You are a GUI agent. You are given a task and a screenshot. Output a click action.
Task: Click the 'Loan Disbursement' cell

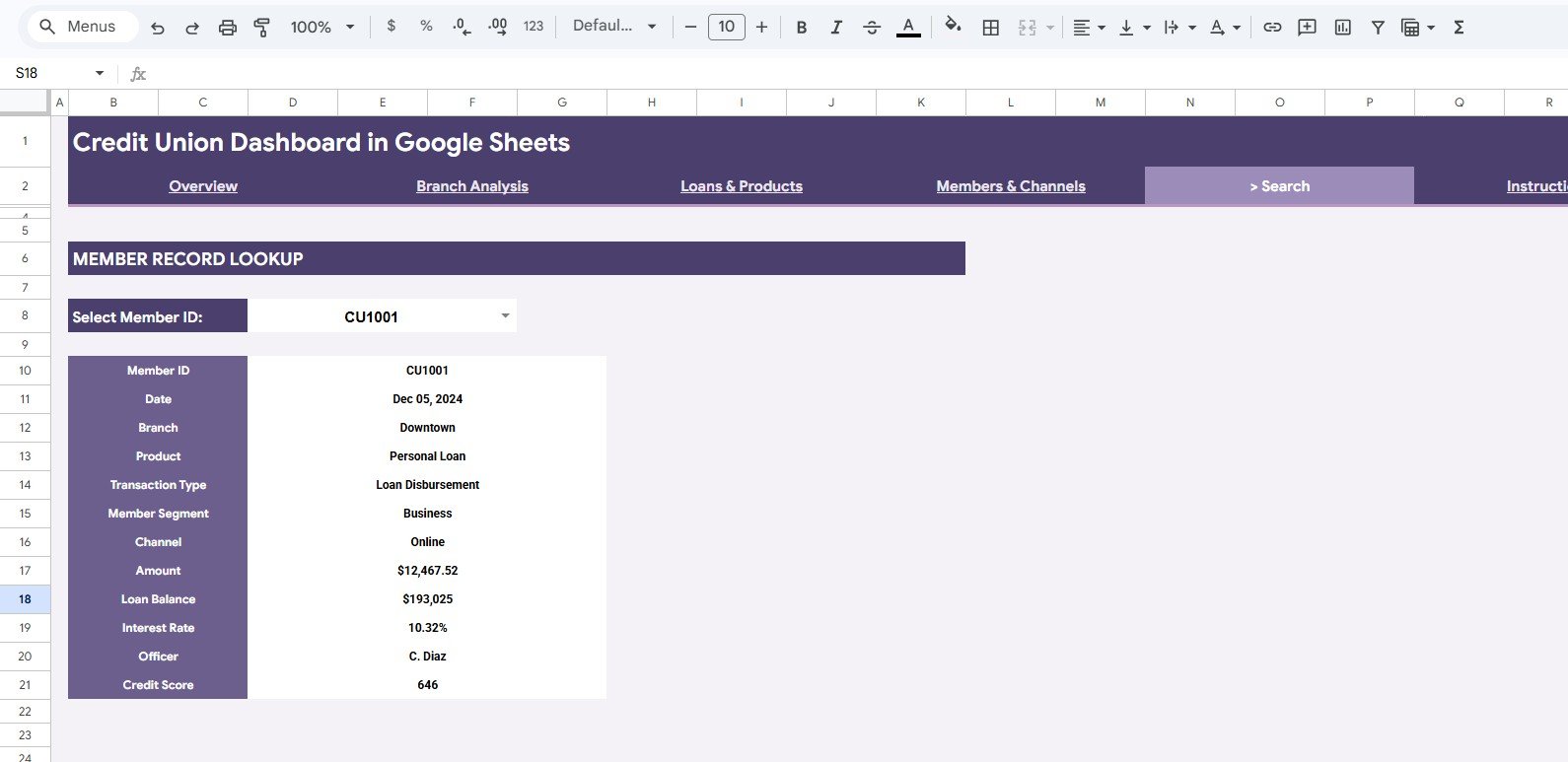pyautogui.click(x=427, y=485)
